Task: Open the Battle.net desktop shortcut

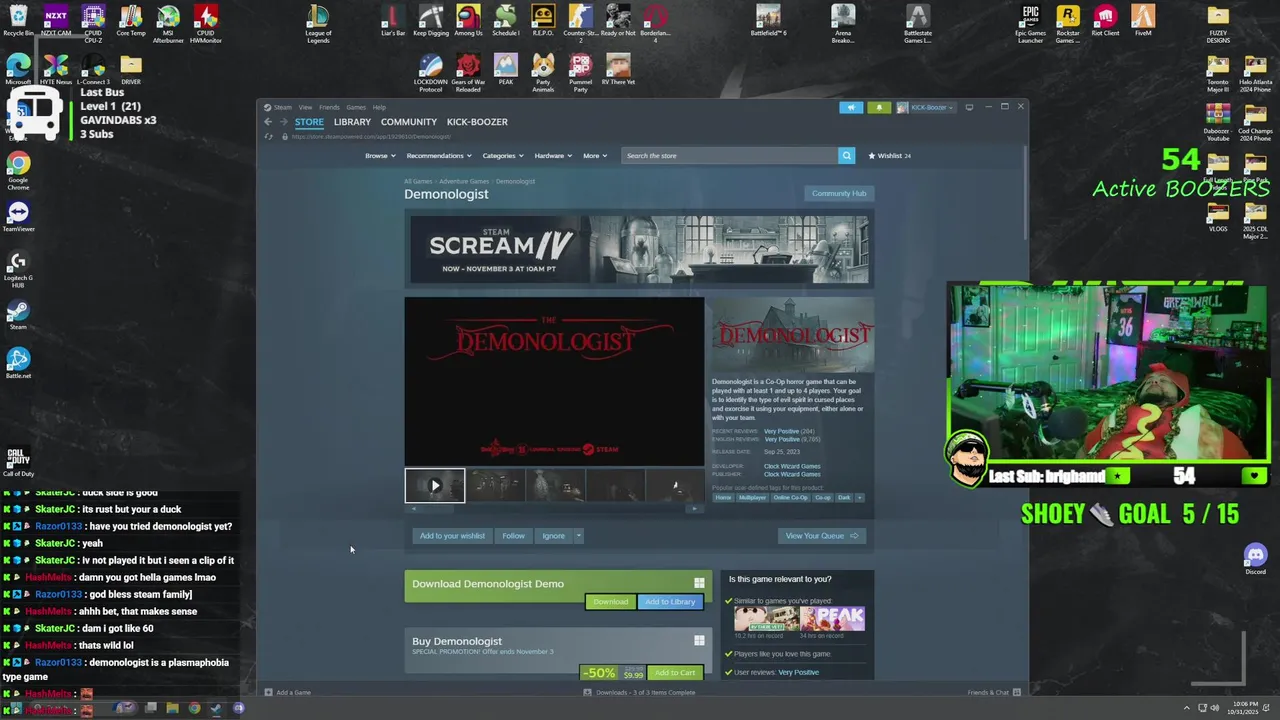Action: pos(18,363)
